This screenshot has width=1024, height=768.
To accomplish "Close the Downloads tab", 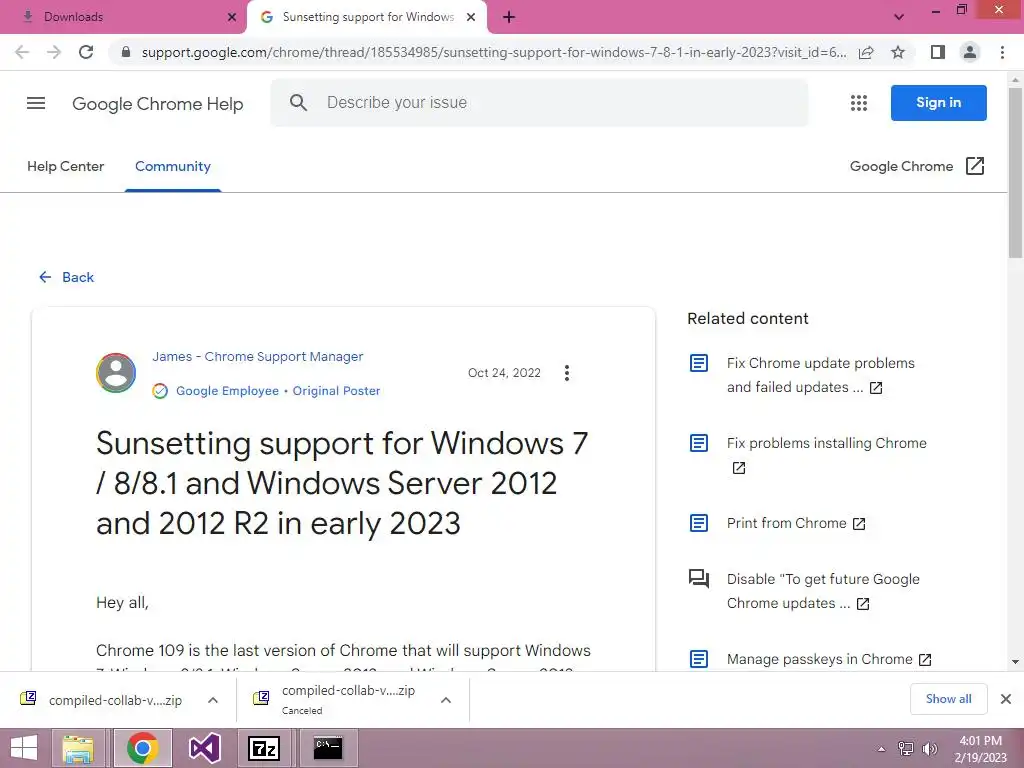I will pos(232,17).
